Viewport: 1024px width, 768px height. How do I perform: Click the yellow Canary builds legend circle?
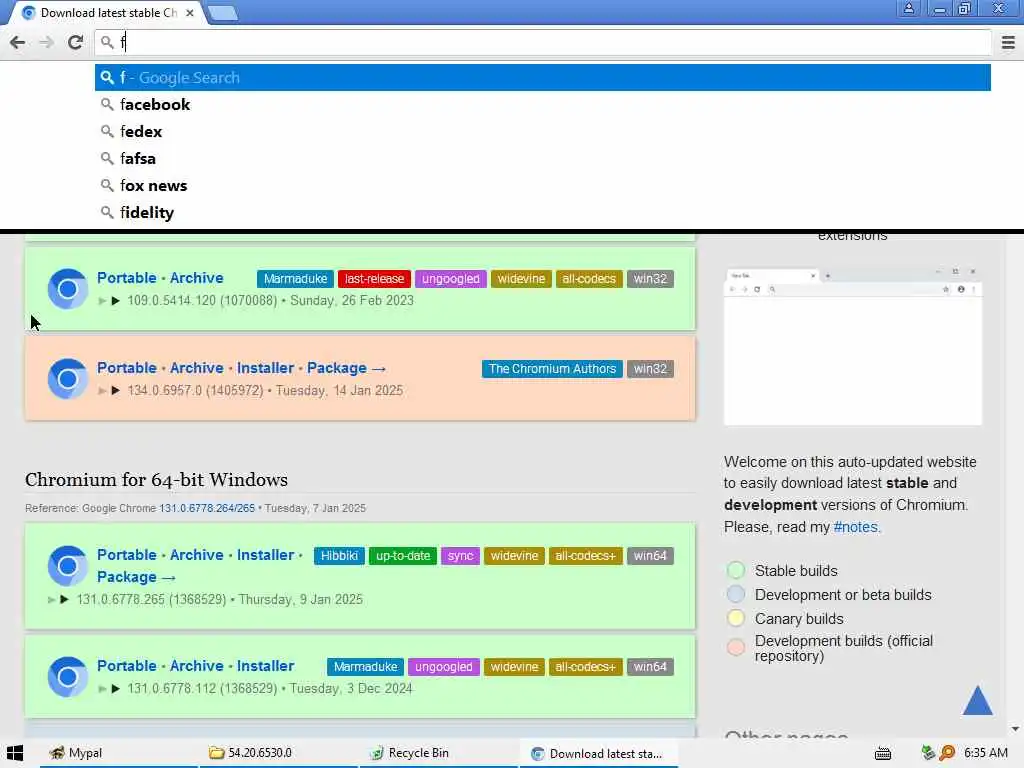click(736, 618)
